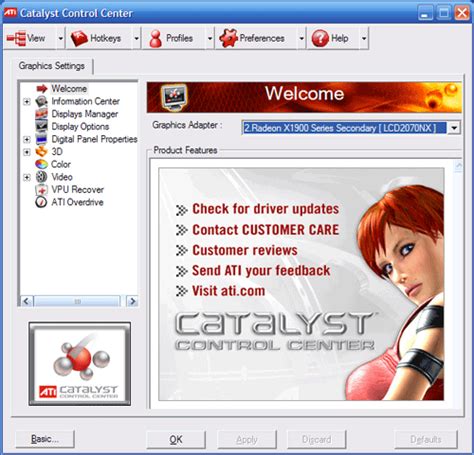Open the Hotkeys dropdown arrow

136,38
